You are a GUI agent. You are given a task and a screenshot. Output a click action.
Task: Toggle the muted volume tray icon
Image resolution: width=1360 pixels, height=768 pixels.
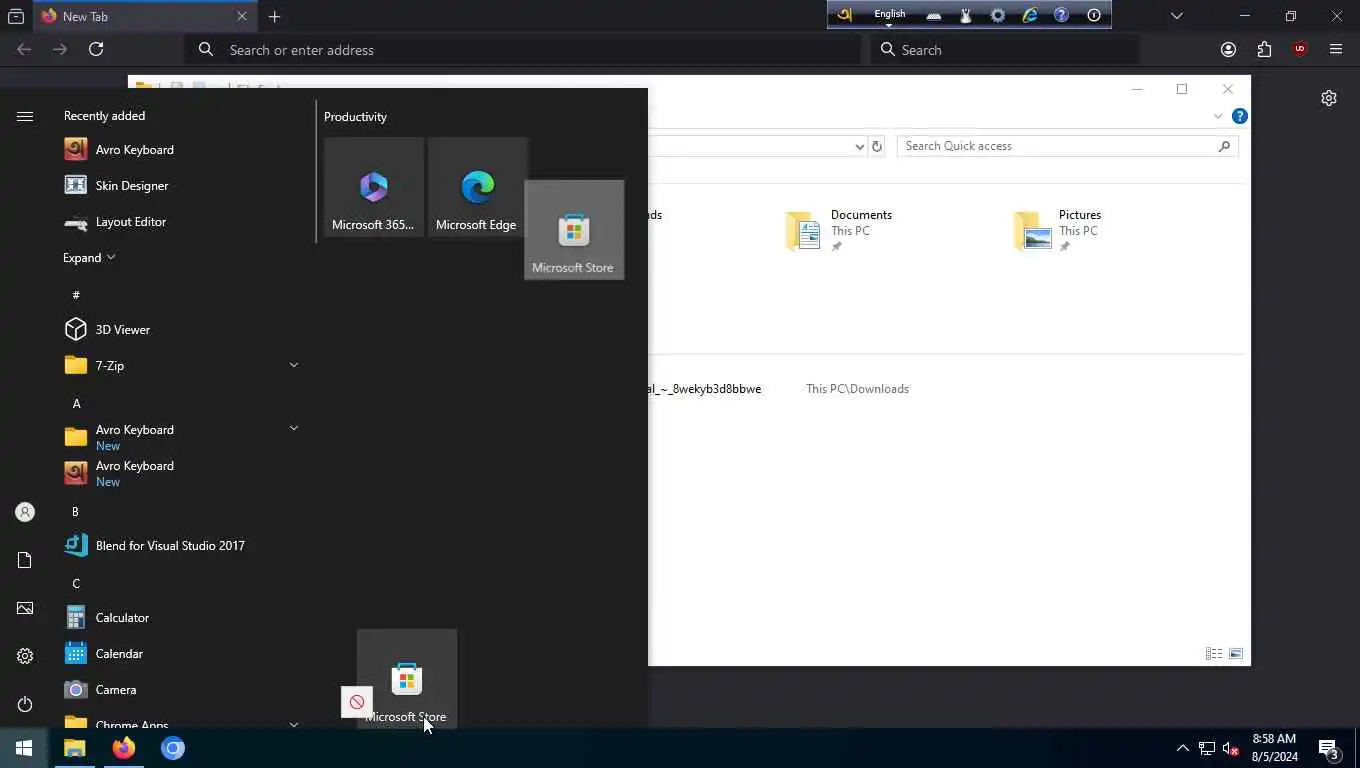[1232, 748]
